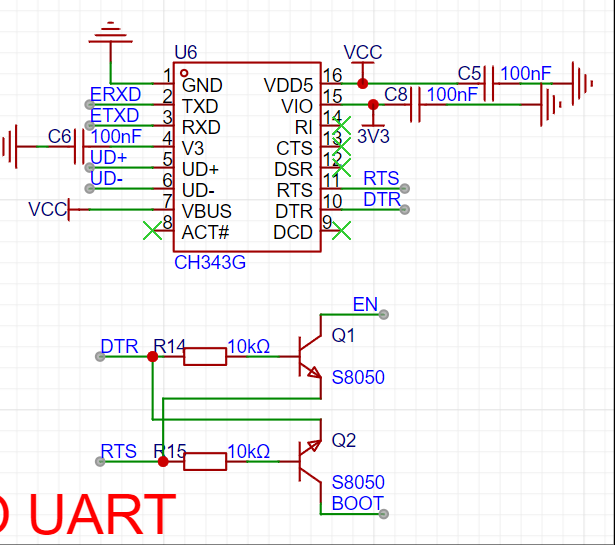
Task: Select the R15 resistor body
Action: (x=205, y=461)
